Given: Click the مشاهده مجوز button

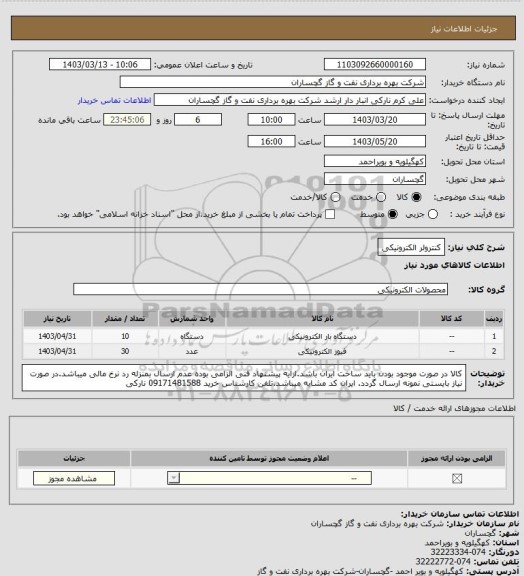Looking at the screenshot, I should pos(74,478).
